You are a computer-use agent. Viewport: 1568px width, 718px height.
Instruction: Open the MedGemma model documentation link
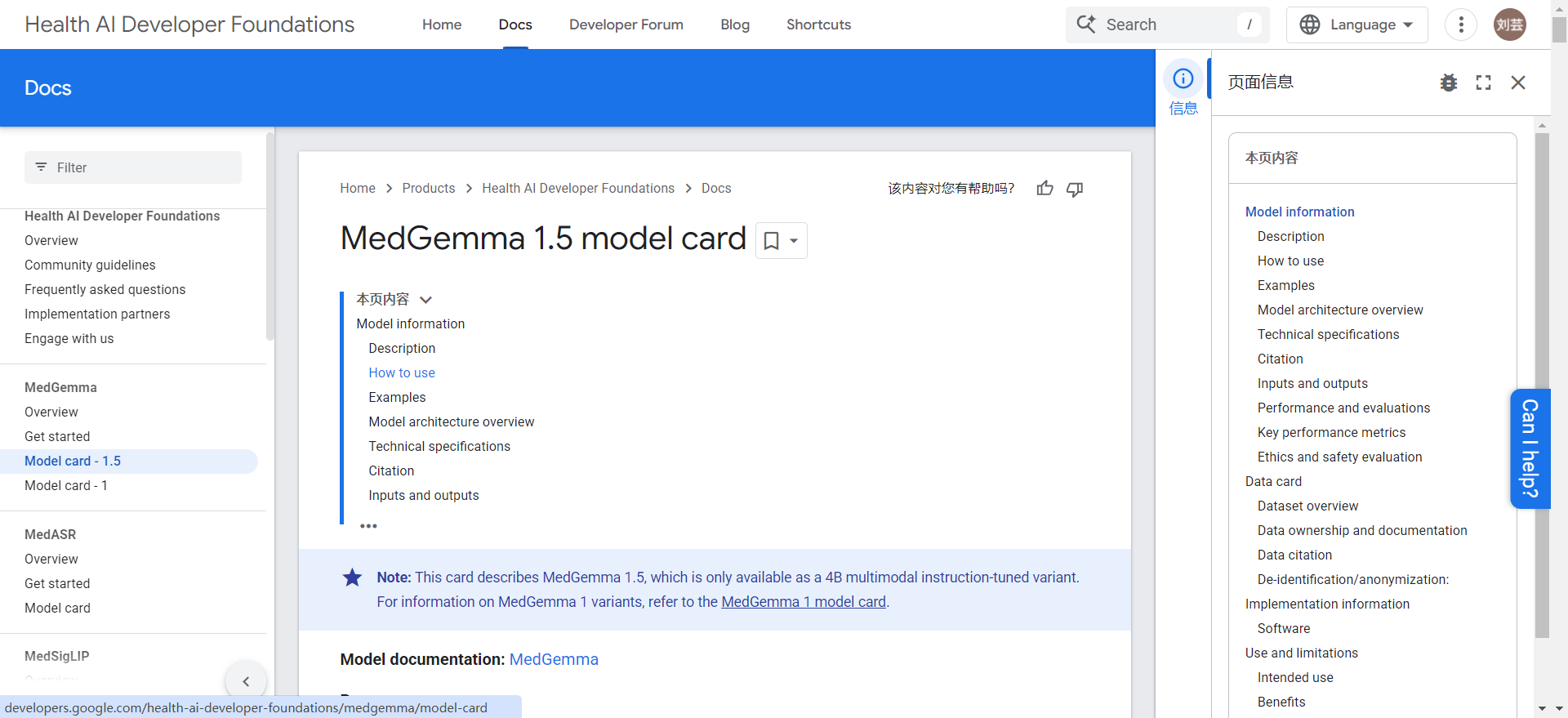pyautogui.click(x=554, y=659)
